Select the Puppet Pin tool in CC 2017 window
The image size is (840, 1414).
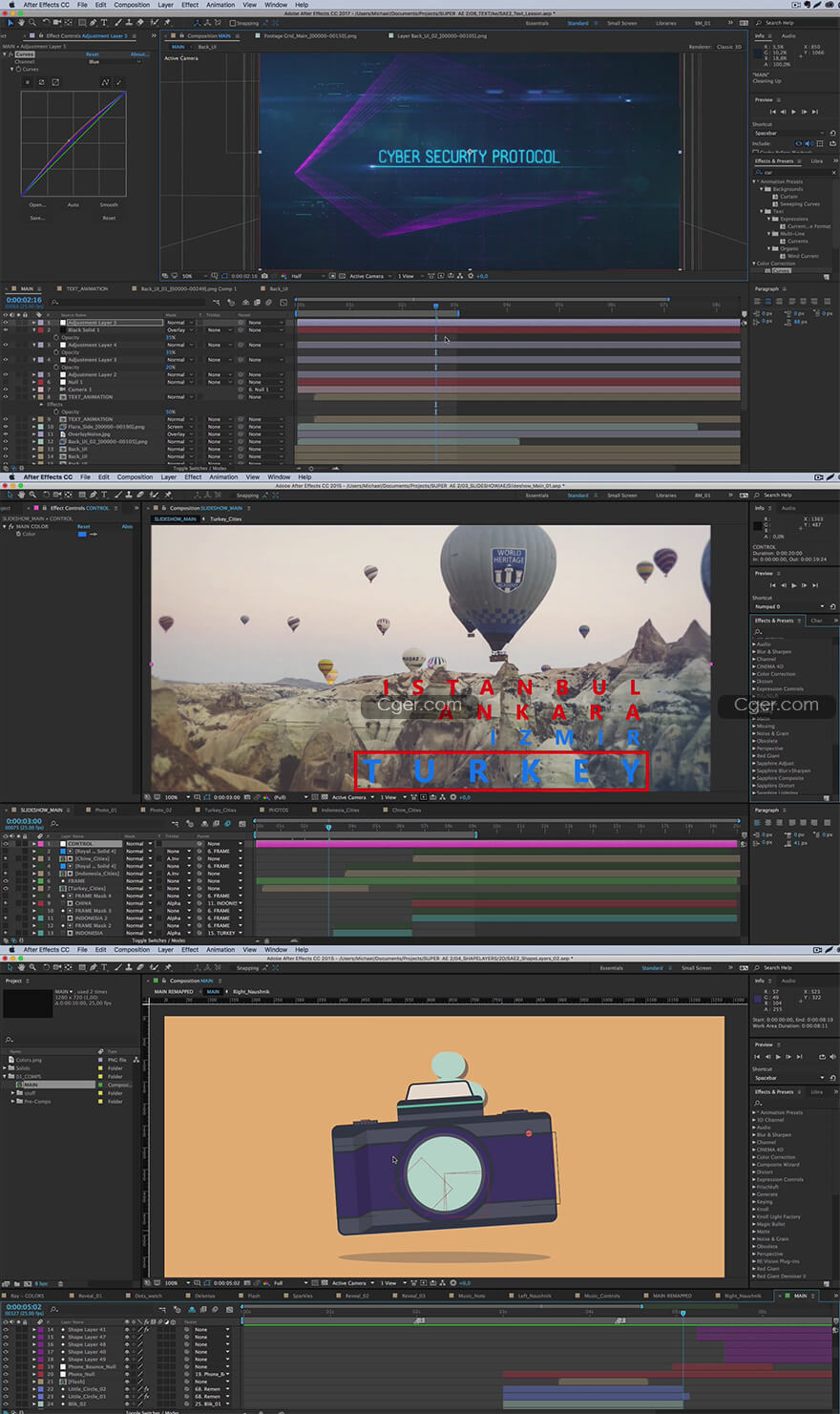pos(167,23)
